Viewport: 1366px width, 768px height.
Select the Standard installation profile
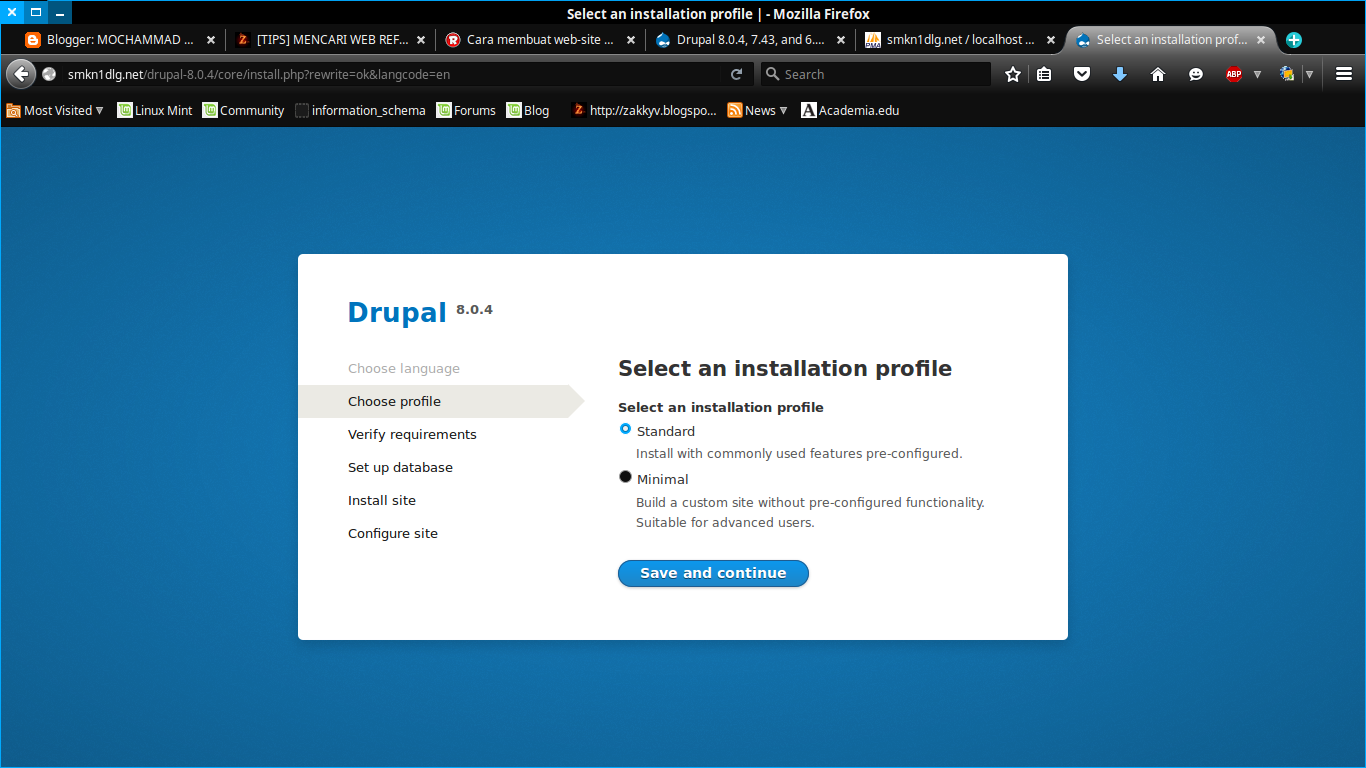click(625, 429)
